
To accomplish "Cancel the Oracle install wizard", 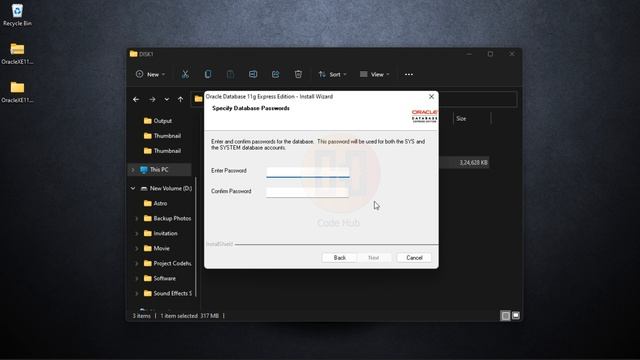I will (414, 258).
